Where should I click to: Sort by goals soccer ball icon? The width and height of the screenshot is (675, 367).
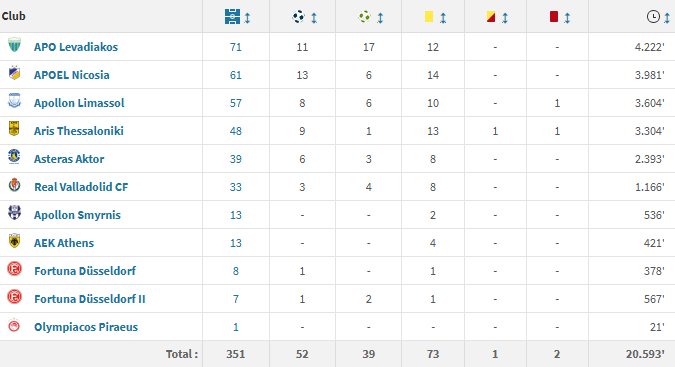pos(298,17)
